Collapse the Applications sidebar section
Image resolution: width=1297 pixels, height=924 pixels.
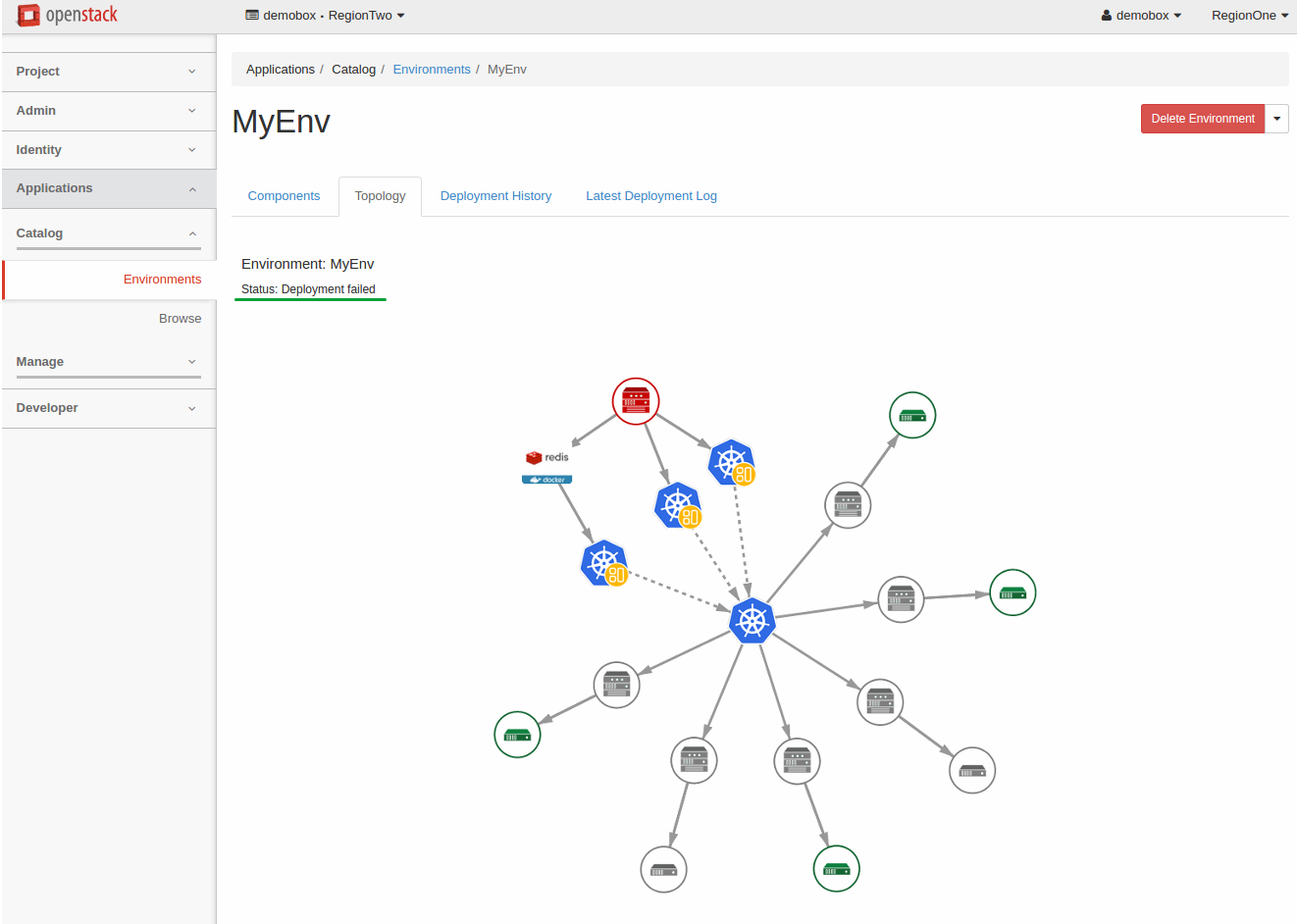(108, 188)
